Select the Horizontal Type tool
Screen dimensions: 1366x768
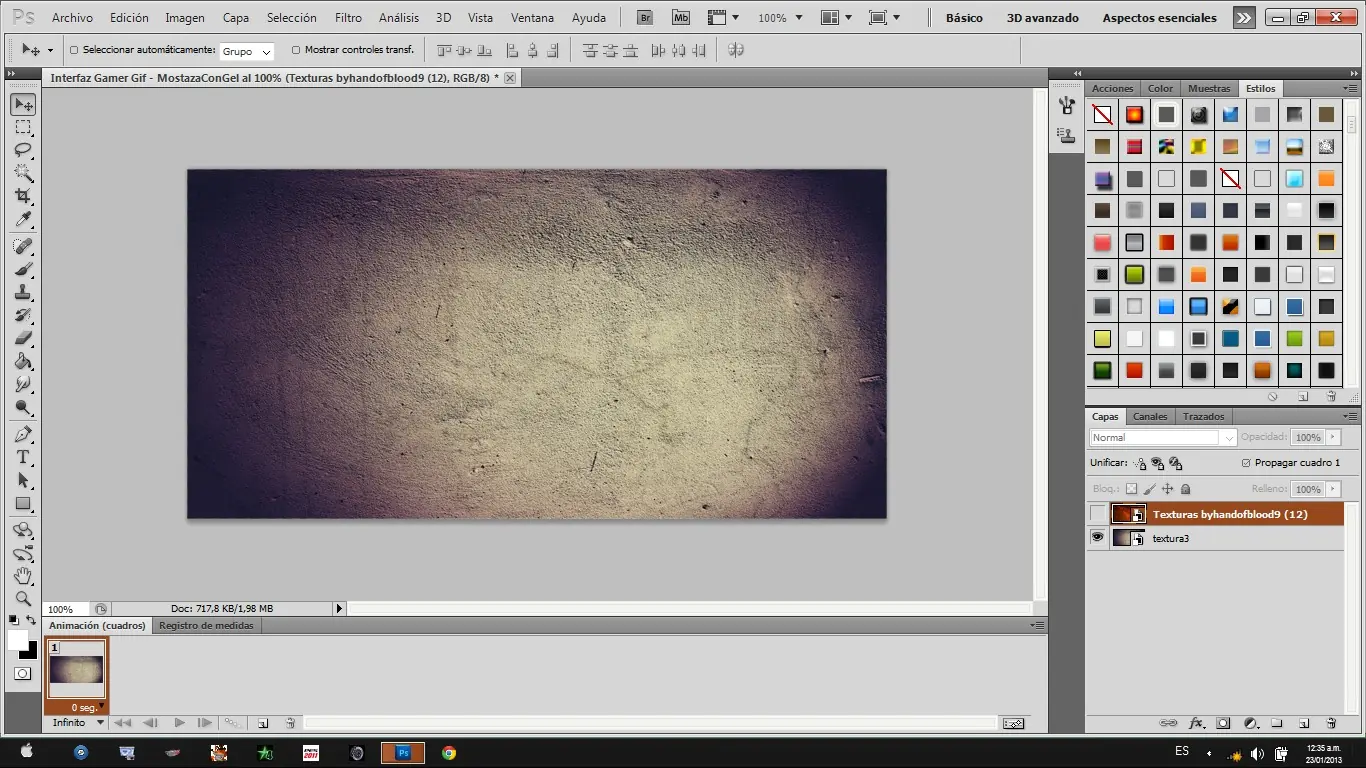pyautogui.click(x=22, y=457)
